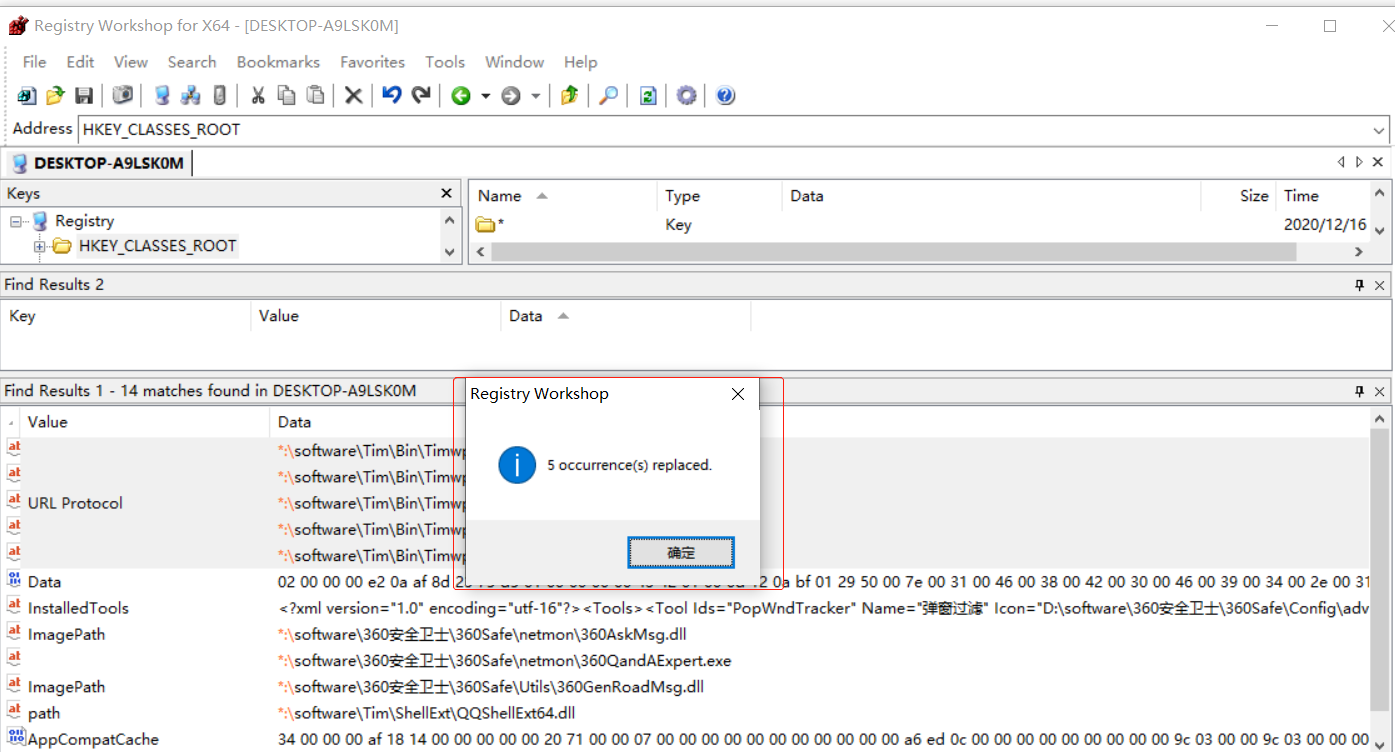1395x752 pixels.
Task: Click the up-one-level folder icon
Action: point(570,96)
